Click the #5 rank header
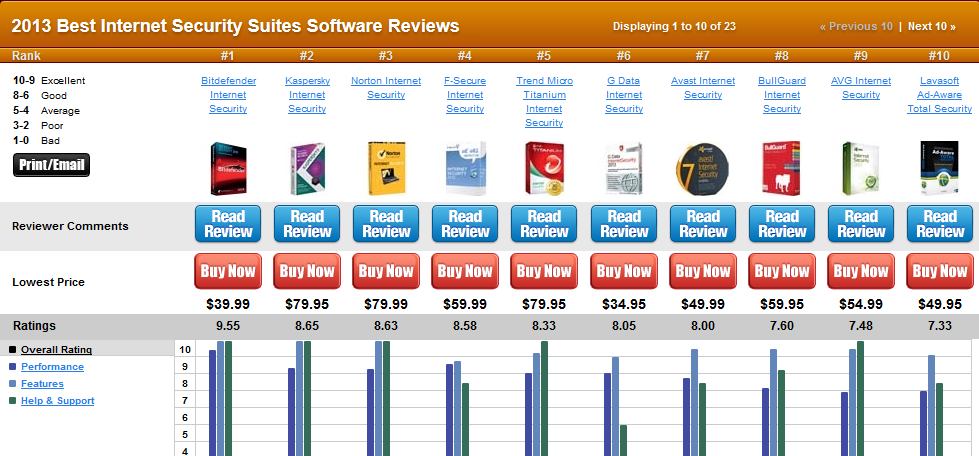Screen dimensions: 979x456 [x=544, y=56]
